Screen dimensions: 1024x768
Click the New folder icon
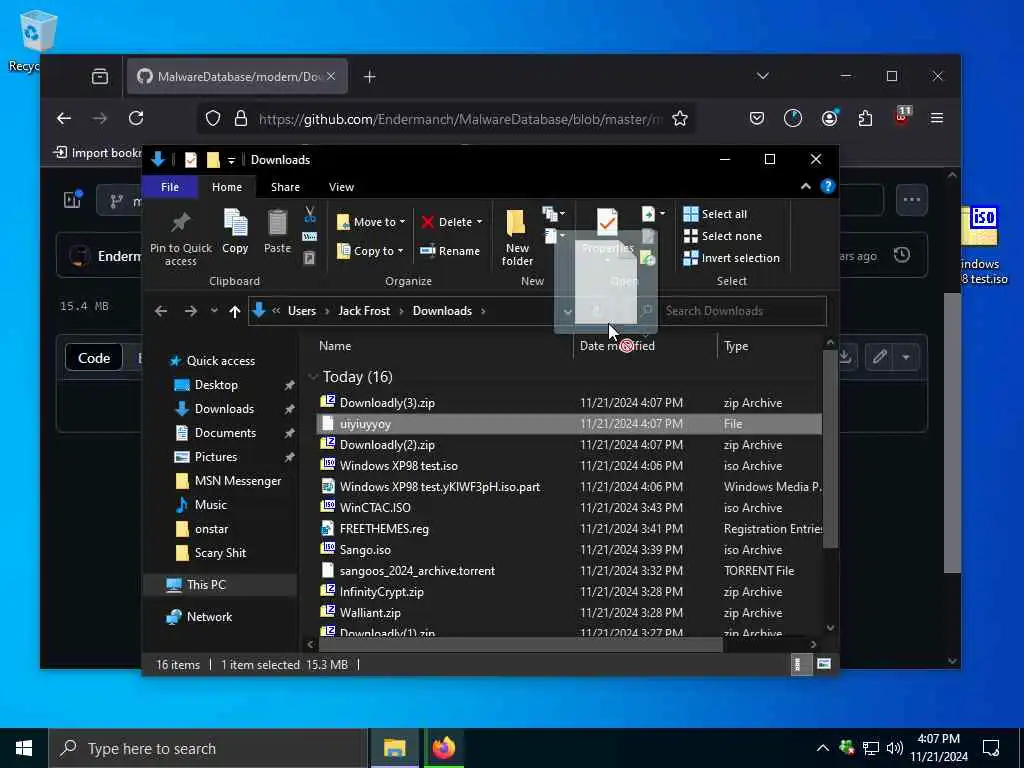[x=517, y=223]
